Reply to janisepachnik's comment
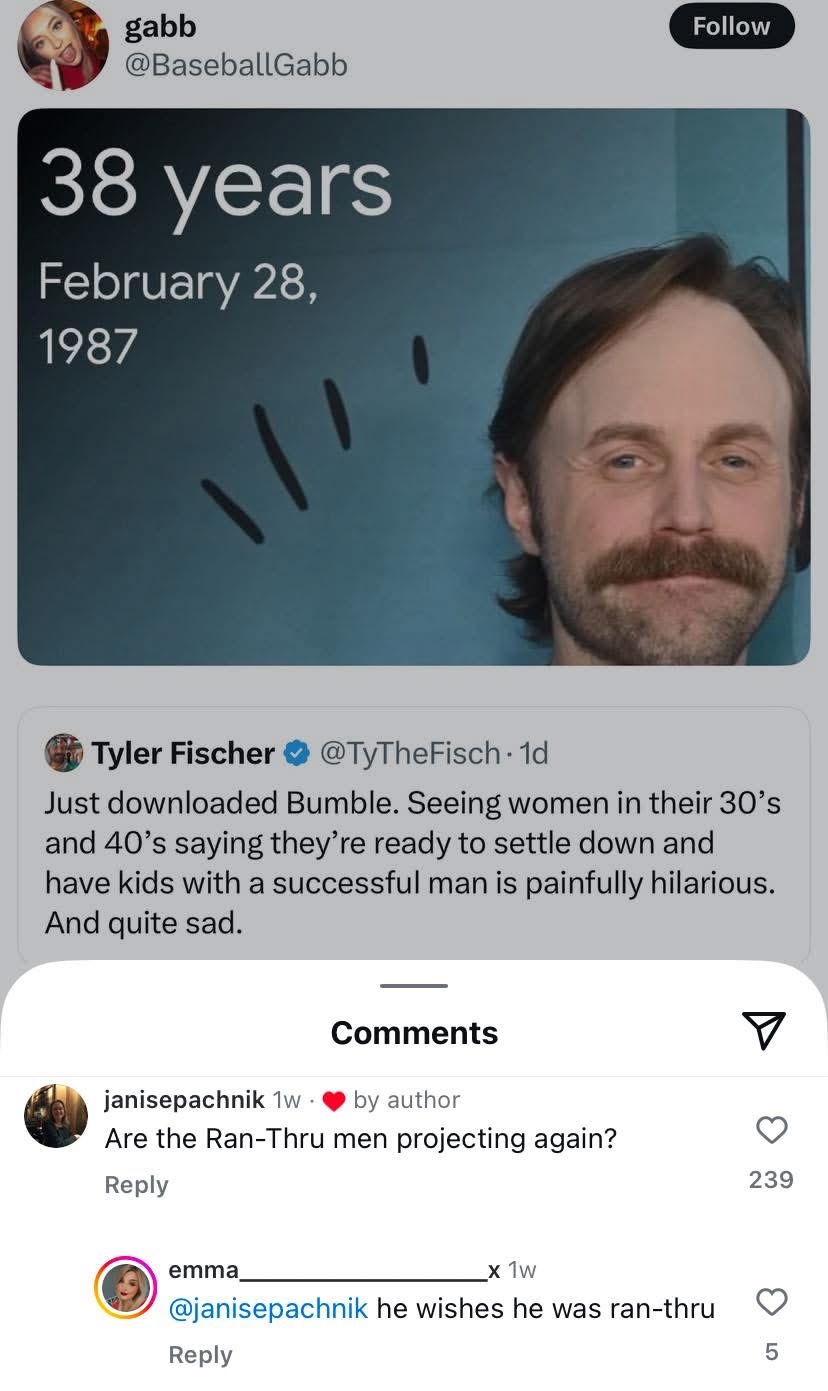This screenshot has width=828, height=1391. click(136, 1184)
